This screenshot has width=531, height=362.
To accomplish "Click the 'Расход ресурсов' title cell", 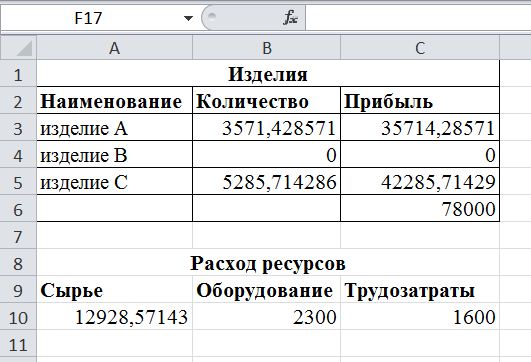I will coord(268,263).
